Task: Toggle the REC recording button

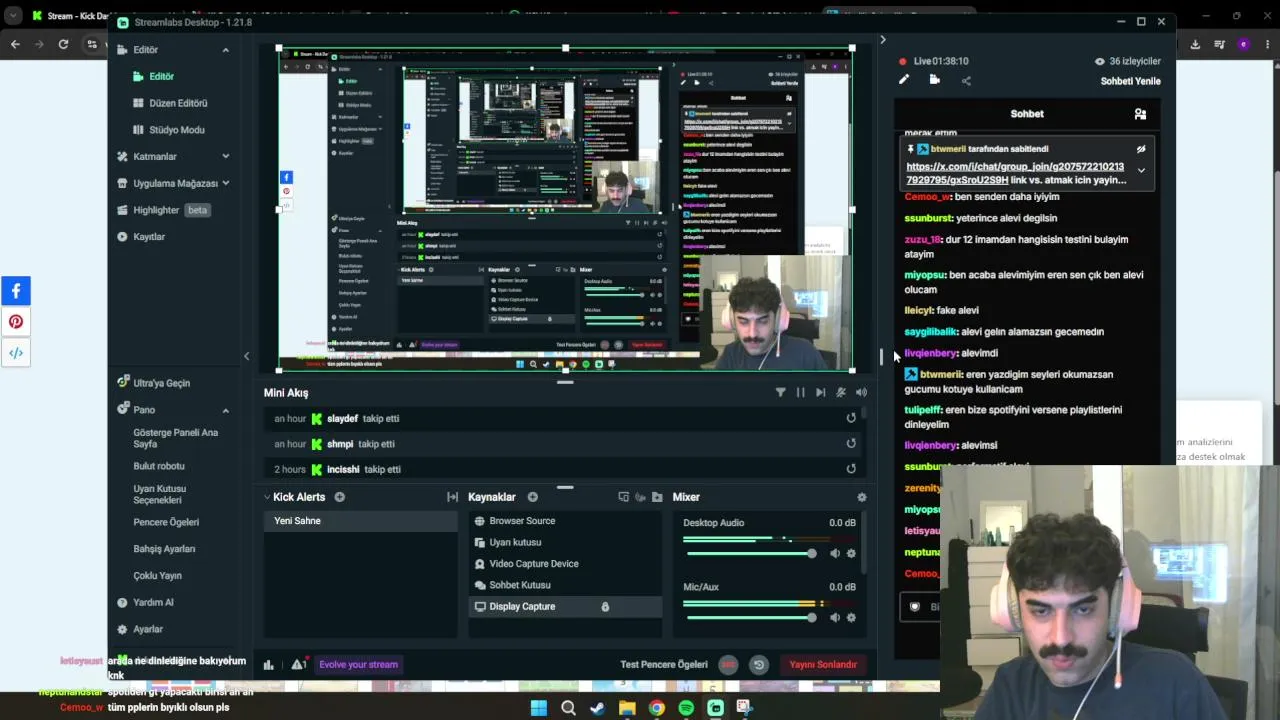Action: [x=729, y=665]
